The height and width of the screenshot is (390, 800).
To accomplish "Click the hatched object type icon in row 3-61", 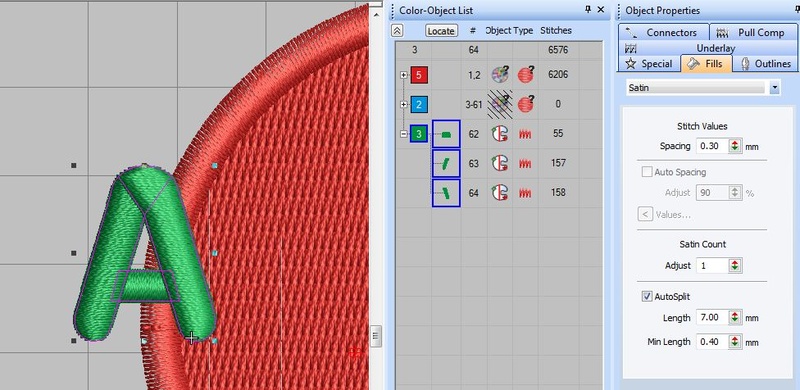I will click(500, 105).
